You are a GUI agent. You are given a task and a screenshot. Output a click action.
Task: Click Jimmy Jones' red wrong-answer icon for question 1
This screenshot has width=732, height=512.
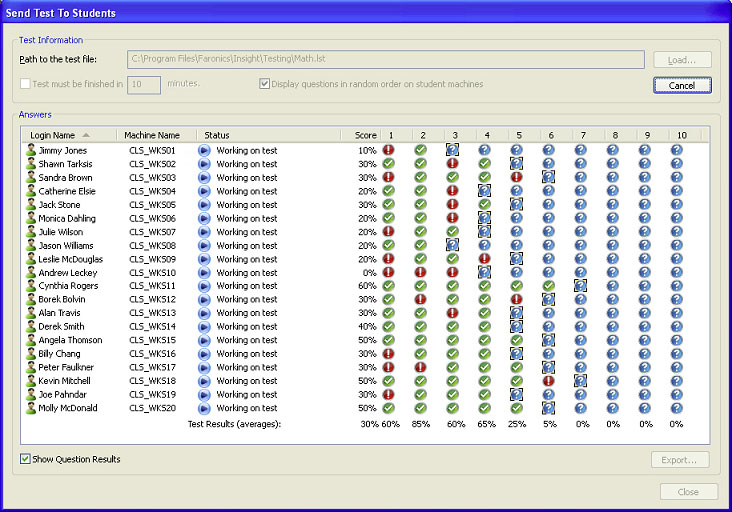pos(388,150)
